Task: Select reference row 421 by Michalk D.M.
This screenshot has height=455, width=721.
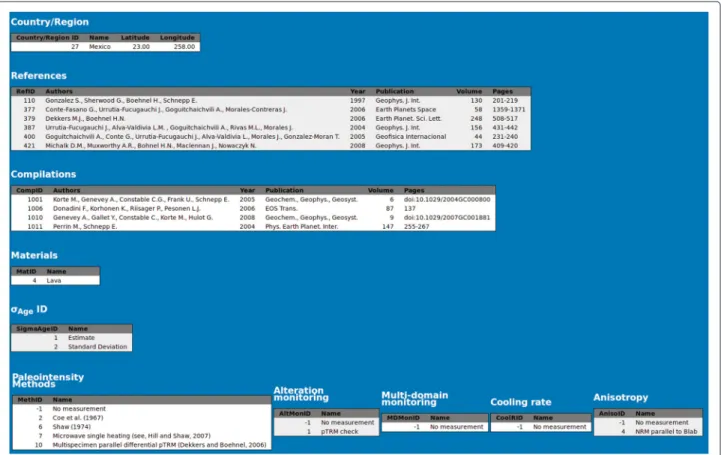Action: (271, 145)
